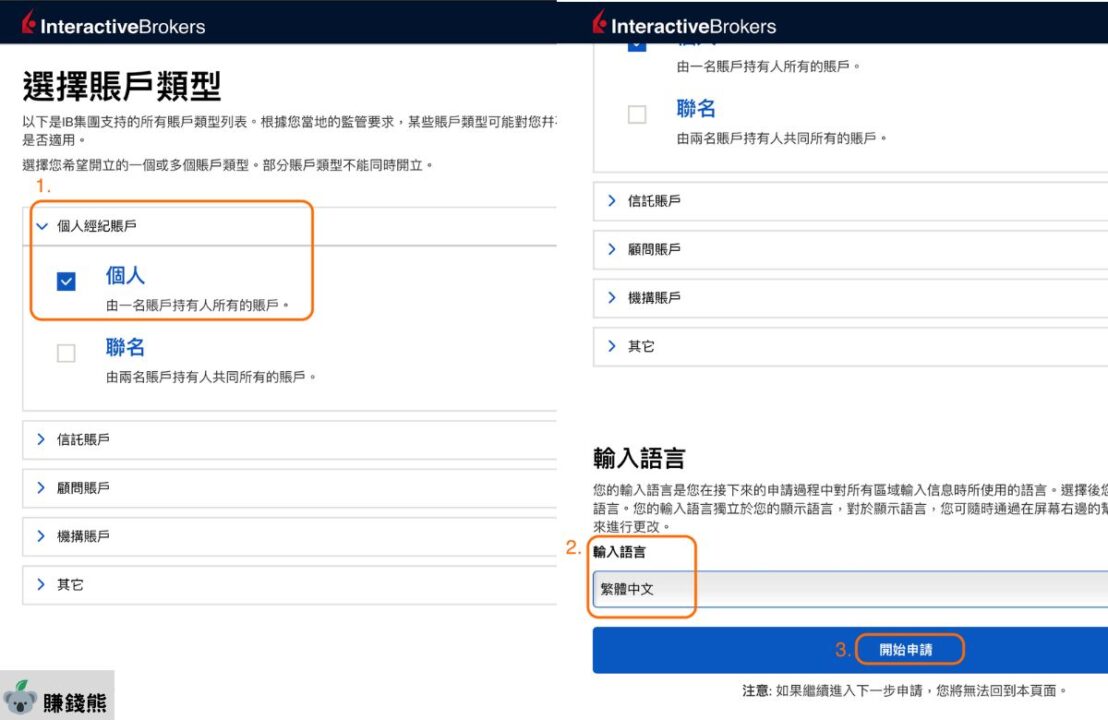Image resolution: width=1108 pixels, height=720 pixels.
Task: Click the 選擇賬戶類型 page title
Action: pos(122,86)
